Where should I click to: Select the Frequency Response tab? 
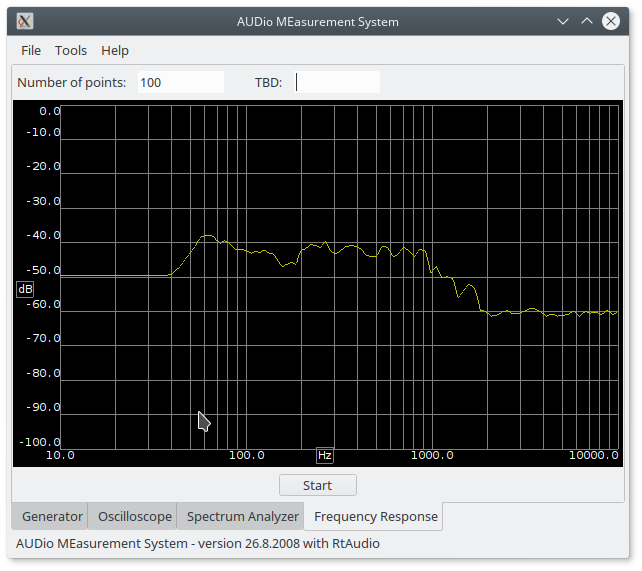coord(375,516)
